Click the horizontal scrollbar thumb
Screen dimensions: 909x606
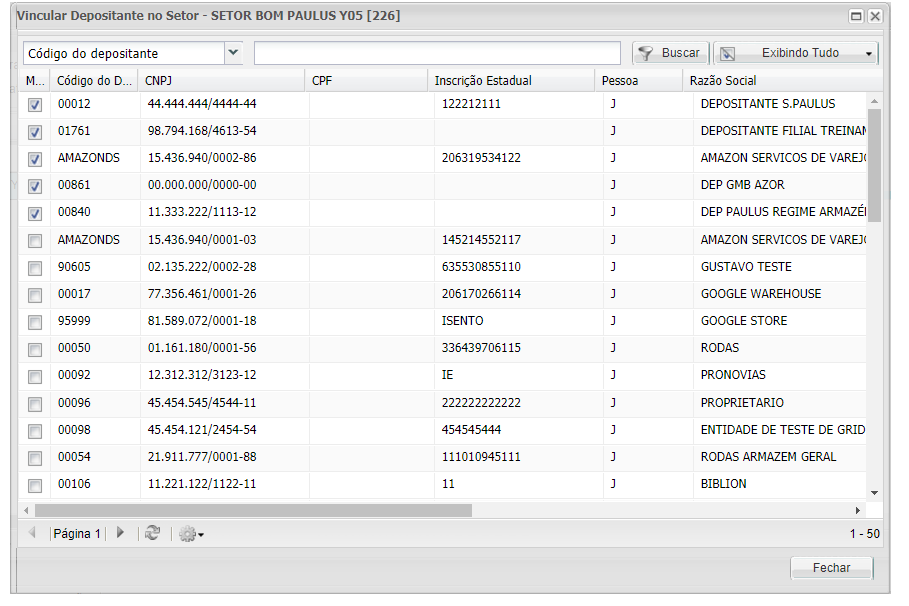(253, 510)
